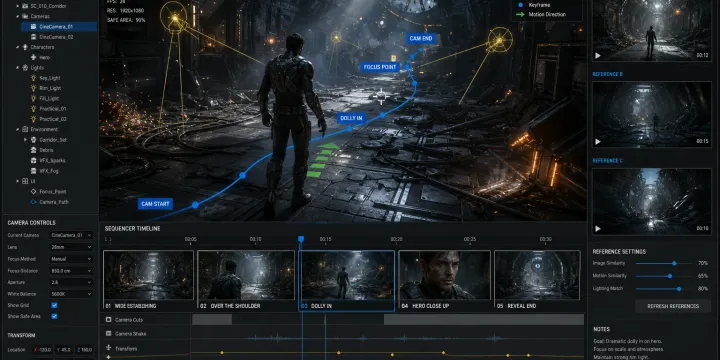720x360 pixels.
Task: Click the focus crosshair reticle in viewport
Action: pyautogui.click(x=380, y=96)
